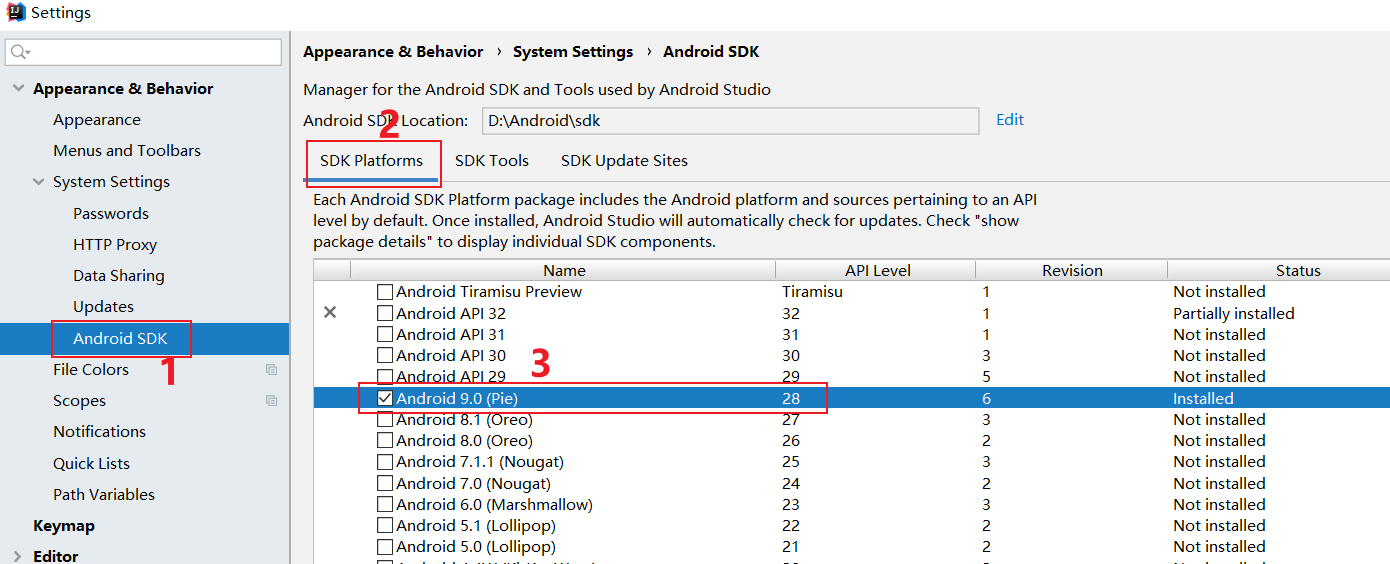Check the Android 8.0 (Oreo) checkbox
This screenshot has width=1390, height=564.
point(385,441)
